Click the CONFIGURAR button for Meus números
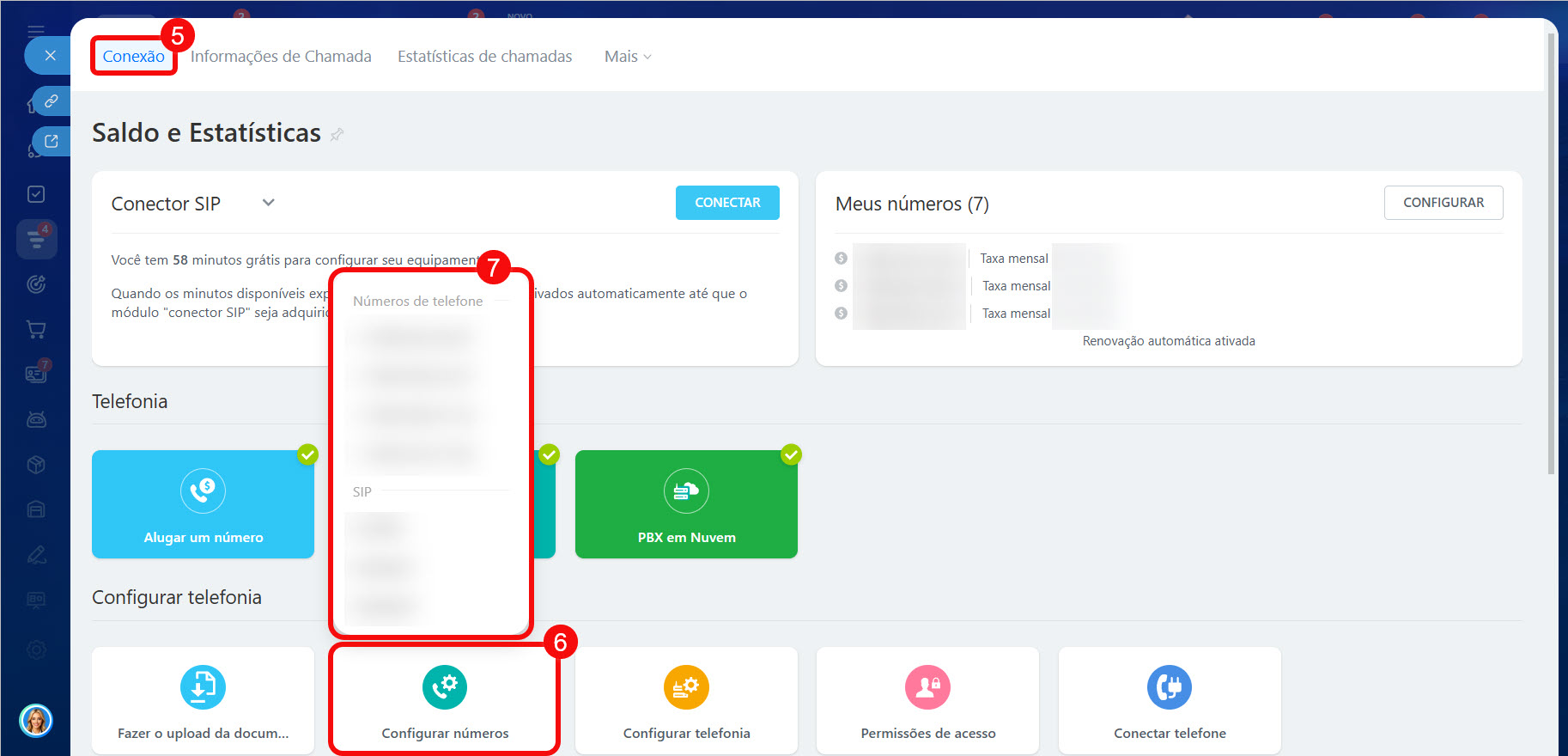The image size is (1568, 756). (1443, 203)
